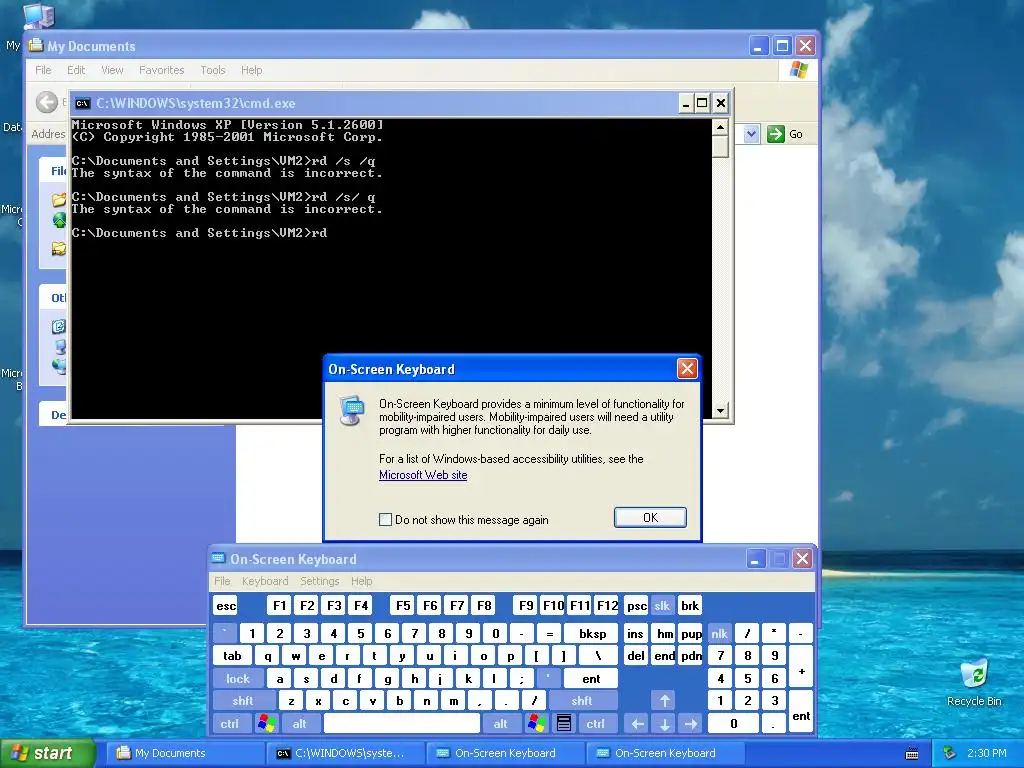Toggle the left alt key
The width and height of the screenshot is (1024, 768).
(300, 723)
